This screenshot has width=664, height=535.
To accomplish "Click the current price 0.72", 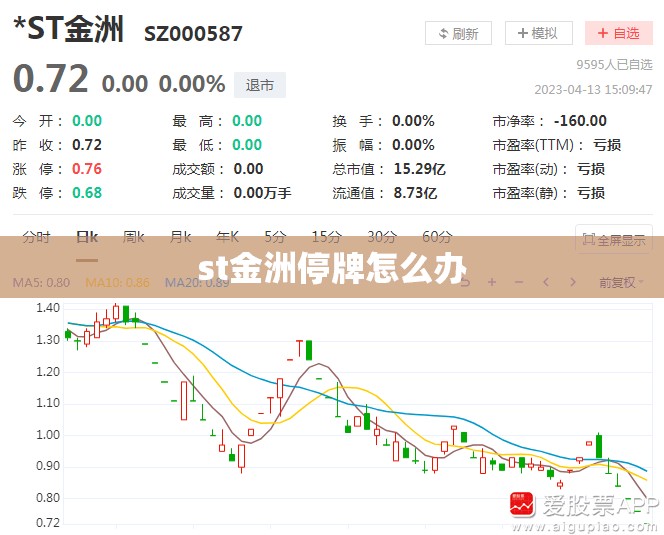I will 51,79.
